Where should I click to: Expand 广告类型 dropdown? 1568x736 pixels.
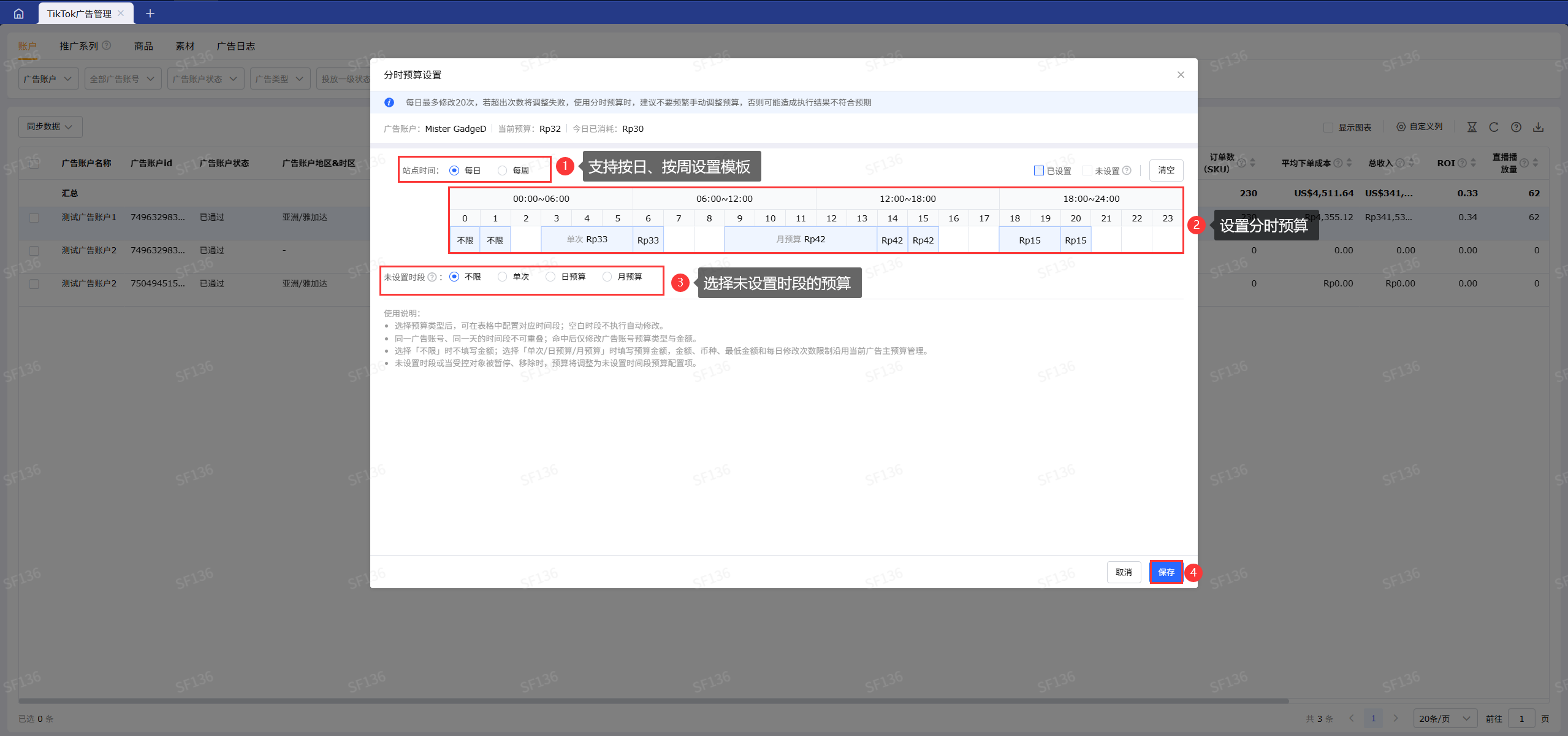point(280,79)
